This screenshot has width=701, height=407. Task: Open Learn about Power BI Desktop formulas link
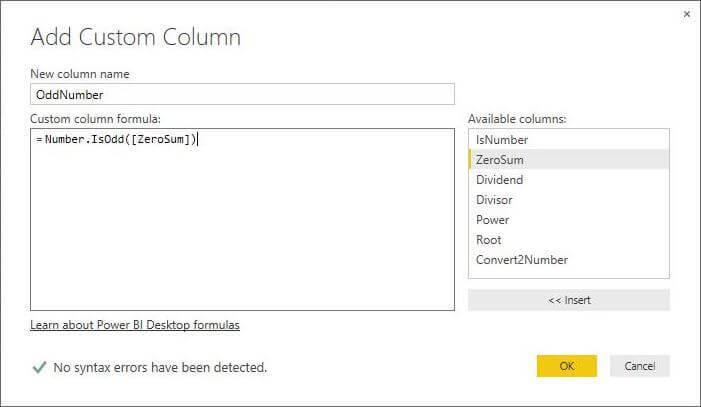pyautogui.click(x=135, y=325)
